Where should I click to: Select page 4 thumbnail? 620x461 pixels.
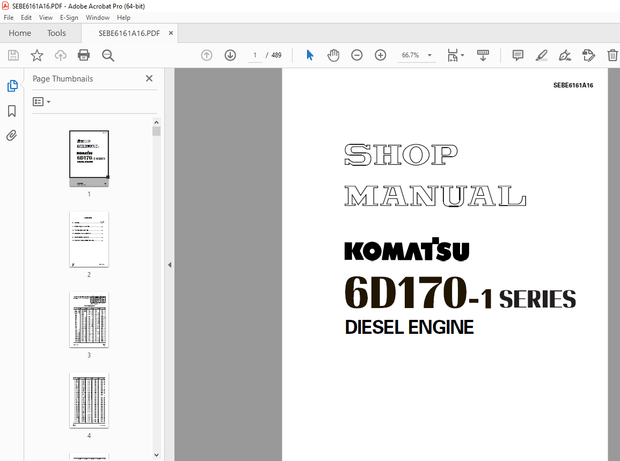[89, 400]
